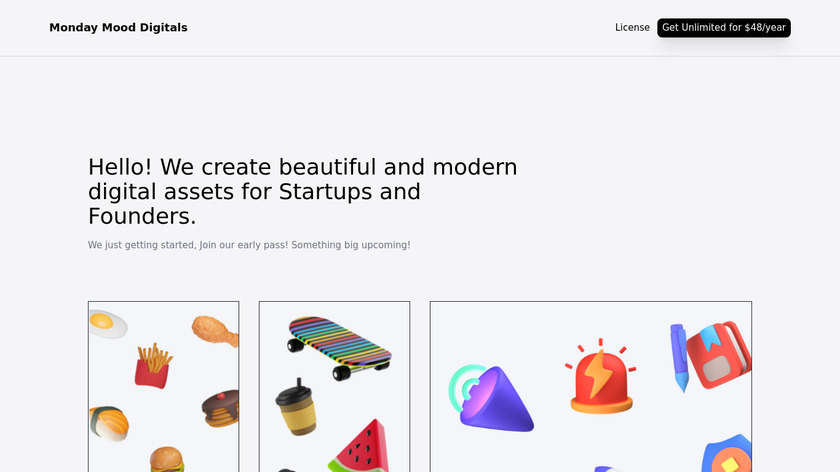Image resolution: width=840 pixels, height=472 pixels.
Task: Click the early pass subtitle text
Action: (249, 245)
